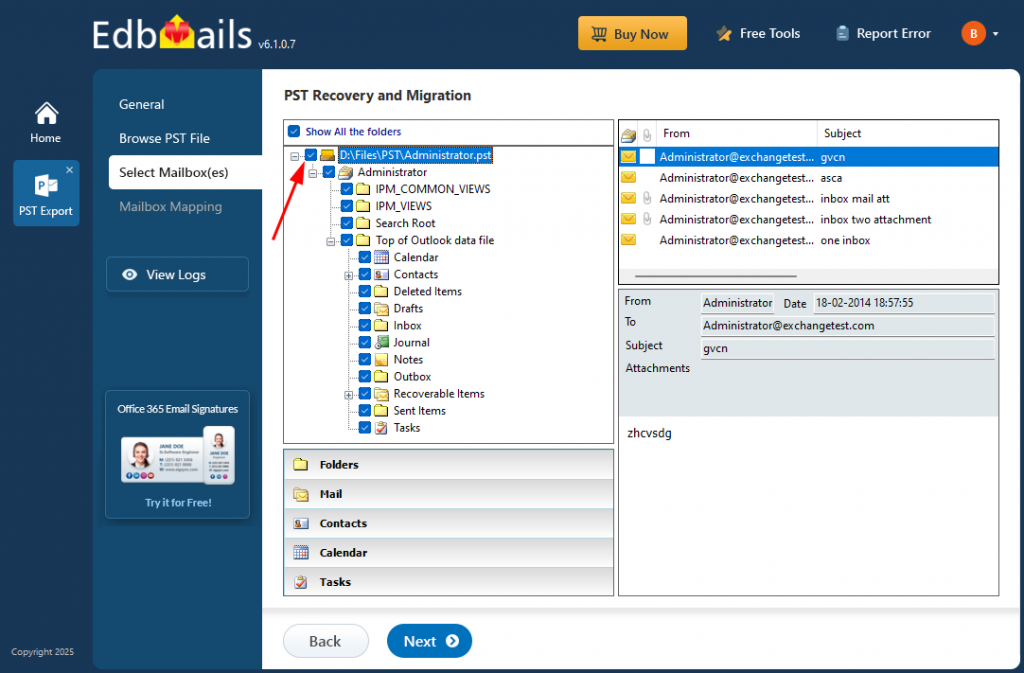The height and width of the screenshot is (673, 1024).
Task: Expand the Contacts folder node
Action: click(349, 275)
